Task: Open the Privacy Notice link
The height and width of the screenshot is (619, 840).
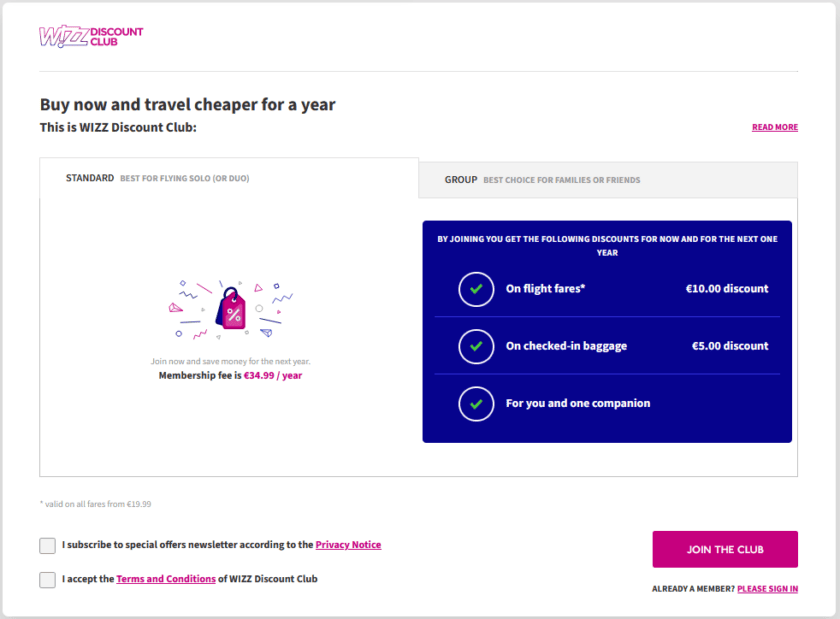Action: (x=348, y=545)
